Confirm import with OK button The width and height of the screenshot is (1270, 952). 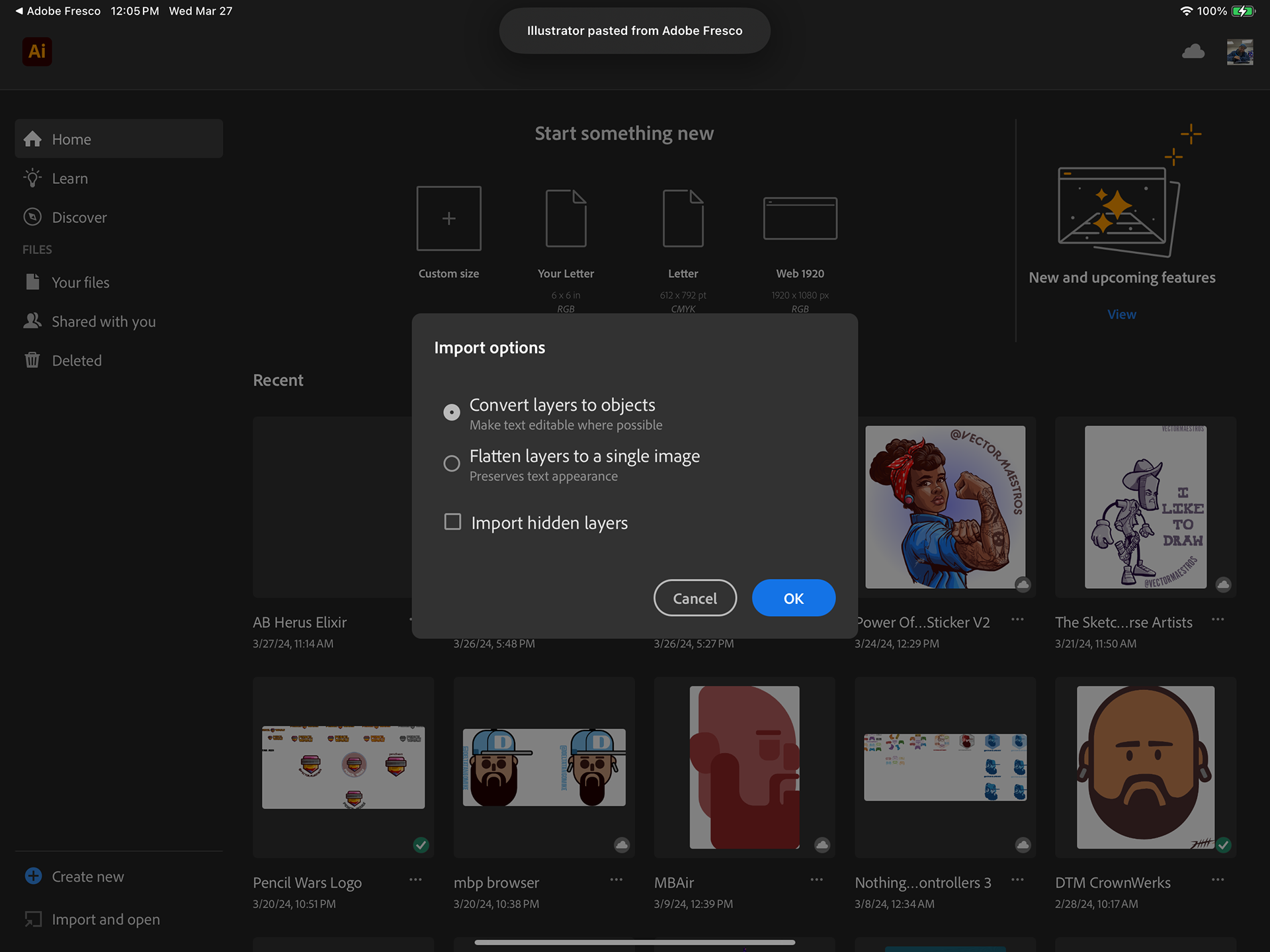coord(794,598)
